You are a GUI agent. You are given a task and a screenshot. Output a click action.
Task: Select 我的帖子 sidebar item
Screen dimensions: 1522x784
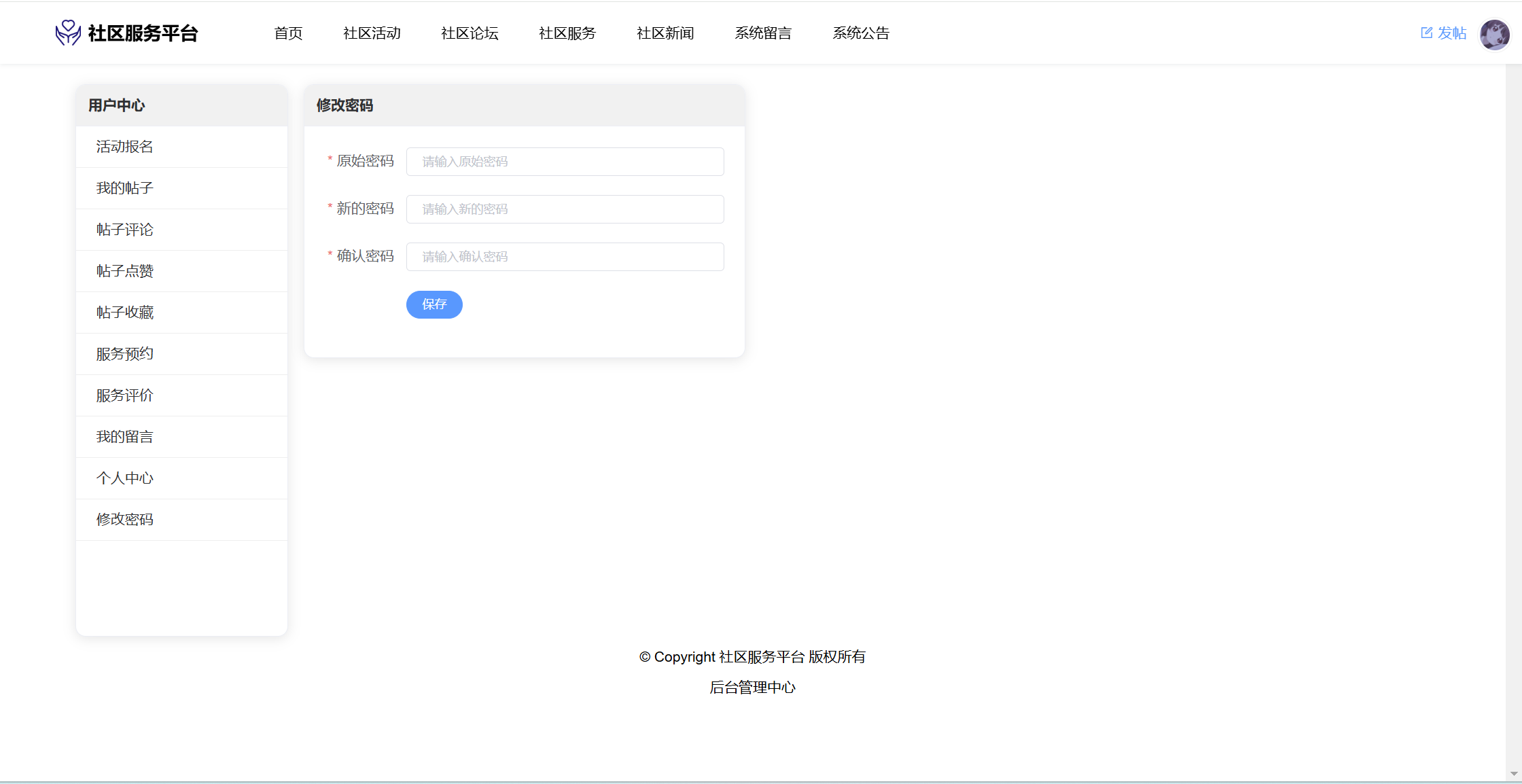125,188
